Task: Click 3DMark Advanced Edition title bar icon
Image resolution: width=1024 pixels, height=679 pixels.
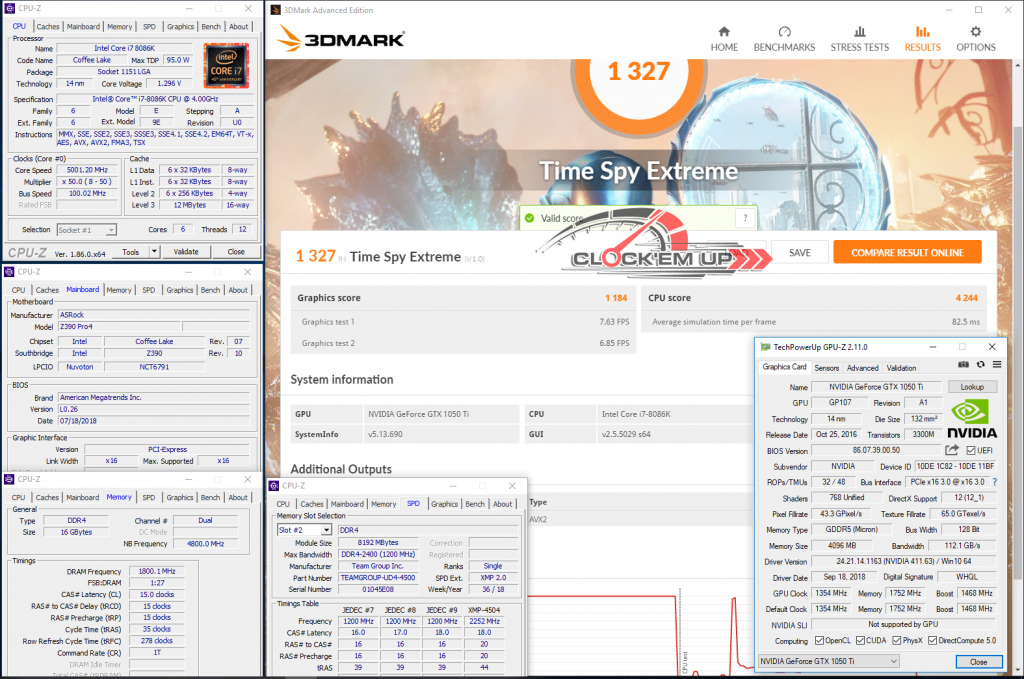Action: [x=276, y=10]
